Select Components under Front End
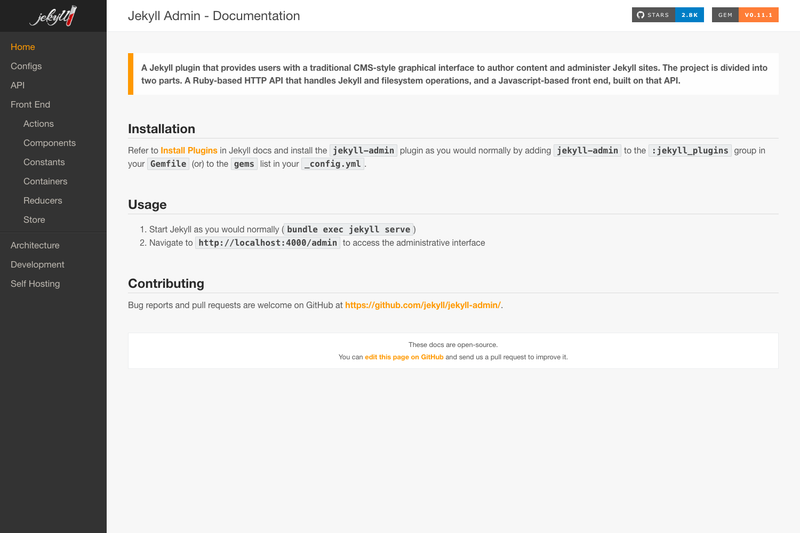This screenshot has width=800, height=533. point(49,143)
